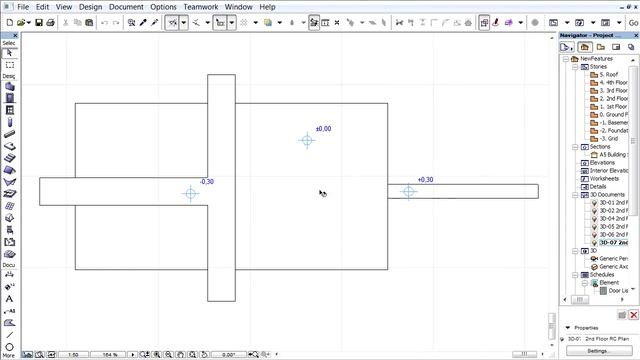Open the Options menu
This screenshot has width=640, height=360.
click(163, 7)
